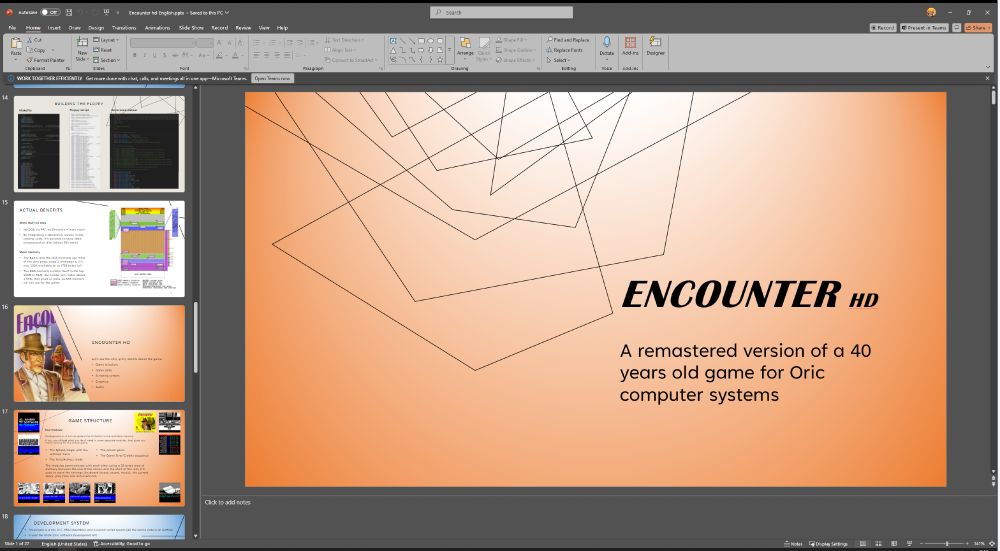Switch to Slide Sorter view icon
Screen dimensions: 1000x551
coord(878,544)
